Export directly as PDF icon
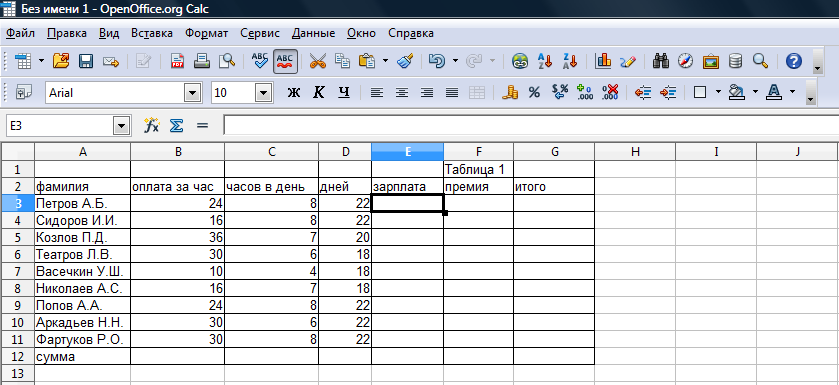 tap(178, 61)
